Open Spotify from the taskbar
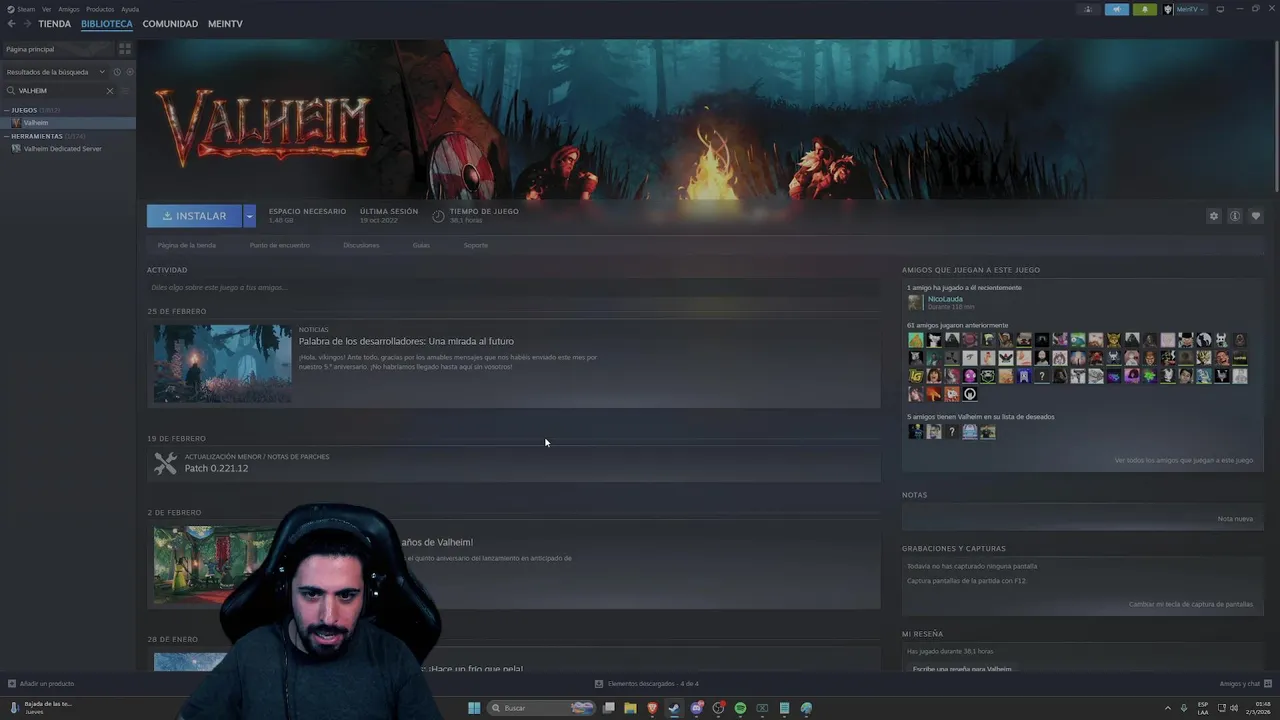 (740, 708)
